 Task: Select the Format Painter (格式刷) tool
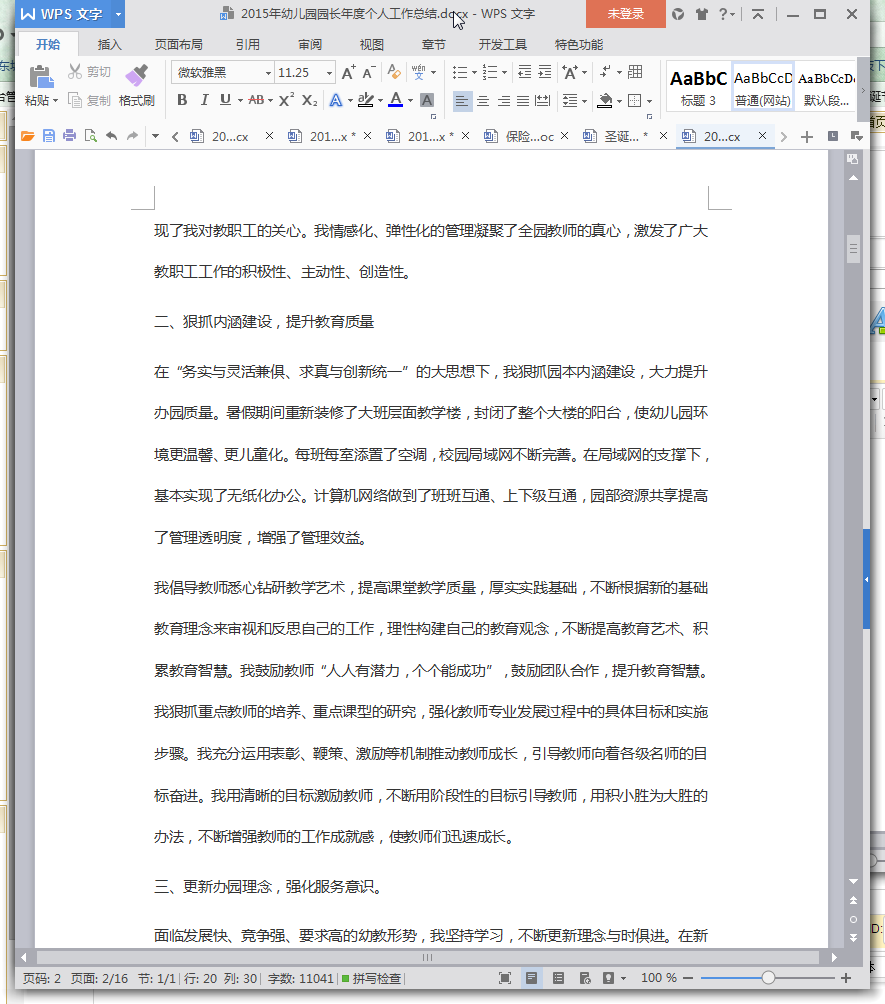click(136, 85)
